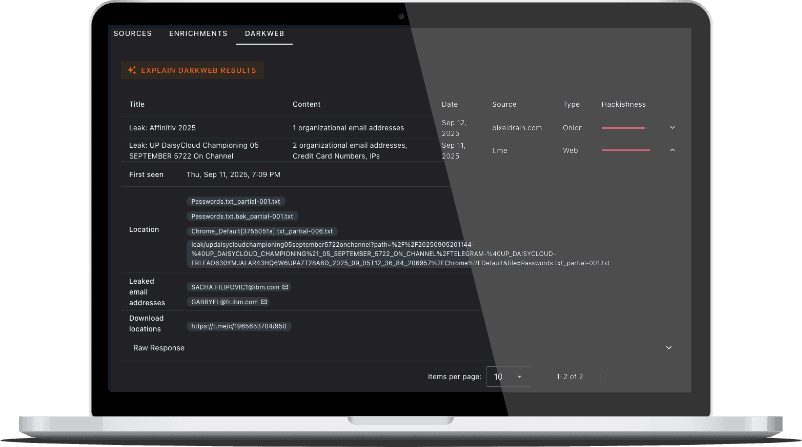The image size is (802, 447).
Task: Expand the Leak: Affinity 2025 row
Action: coord(672,128)
